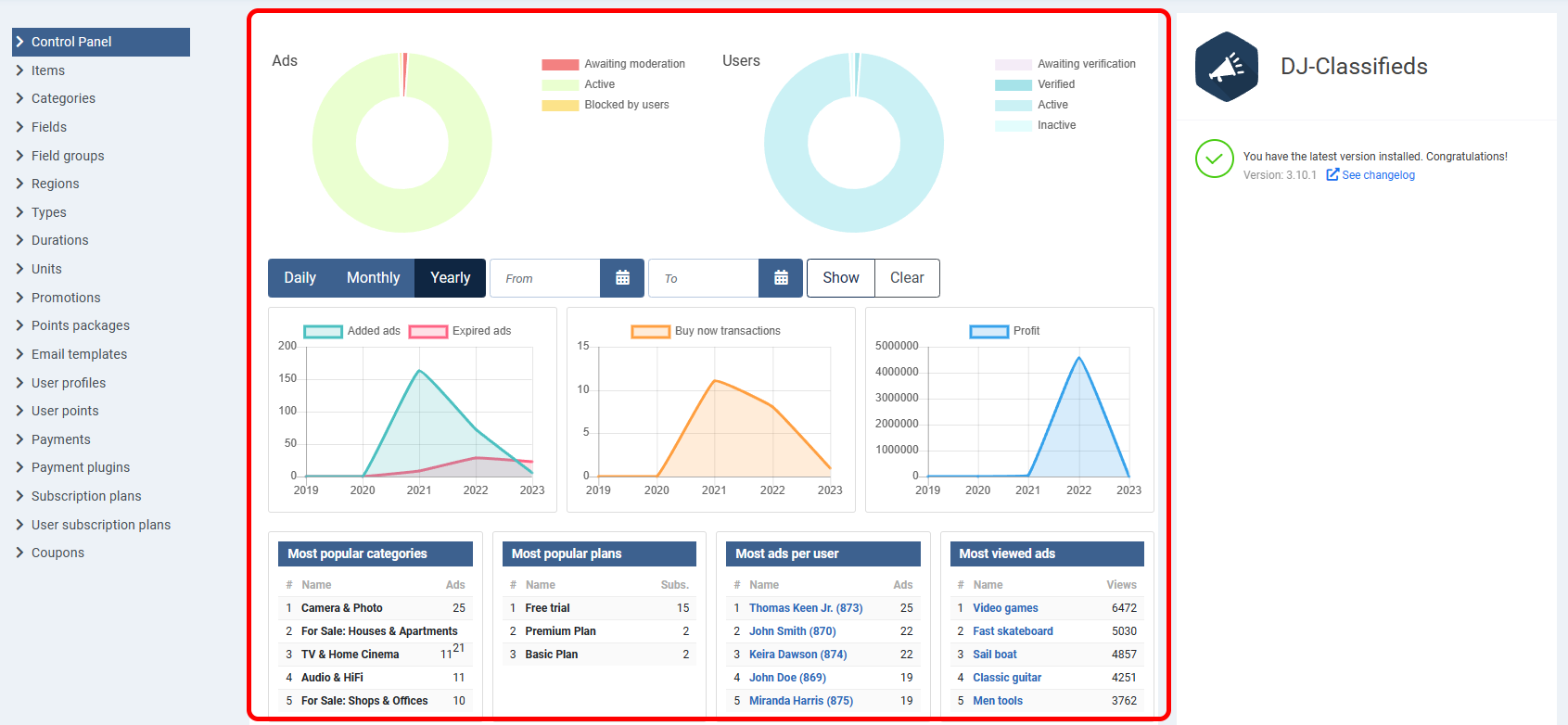Image resolution: width=1568 pixels, height=725 pixels.
Task: Focus the From date input field
Action: tap(545, 278)
